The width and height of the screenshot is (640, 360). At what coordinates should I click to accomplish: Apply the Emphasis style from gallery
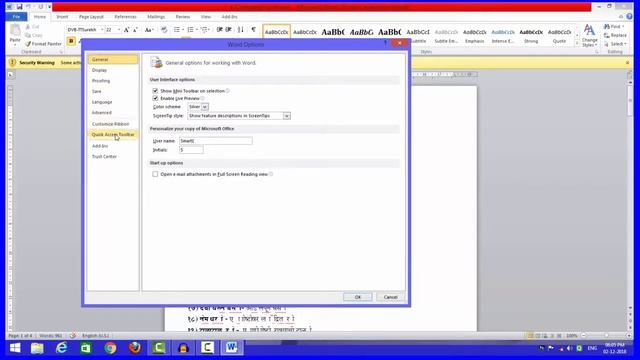click(474, 36)
